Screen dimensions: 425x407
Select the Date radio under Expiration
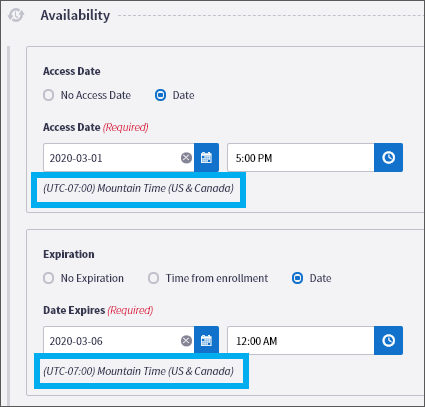pos(297,278)
